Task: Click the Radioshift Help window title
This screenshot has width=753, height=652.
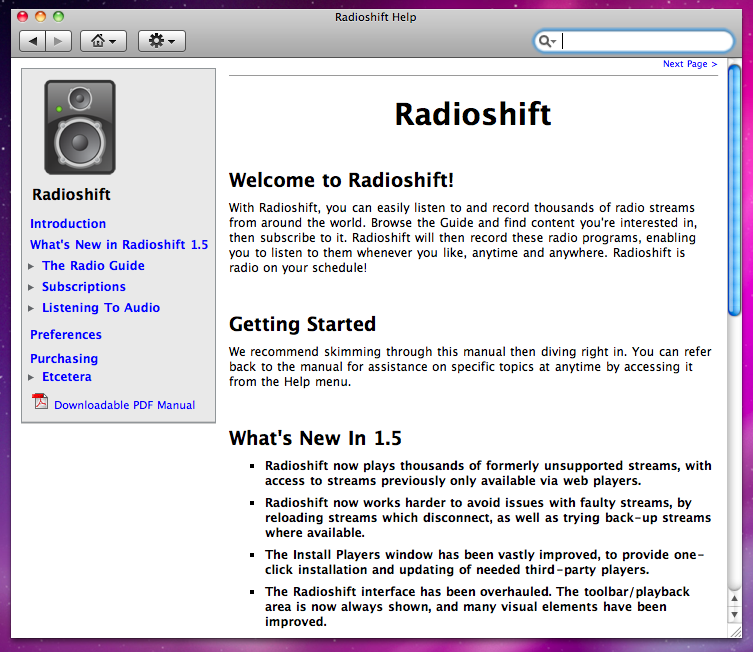Action: [376, 17]
